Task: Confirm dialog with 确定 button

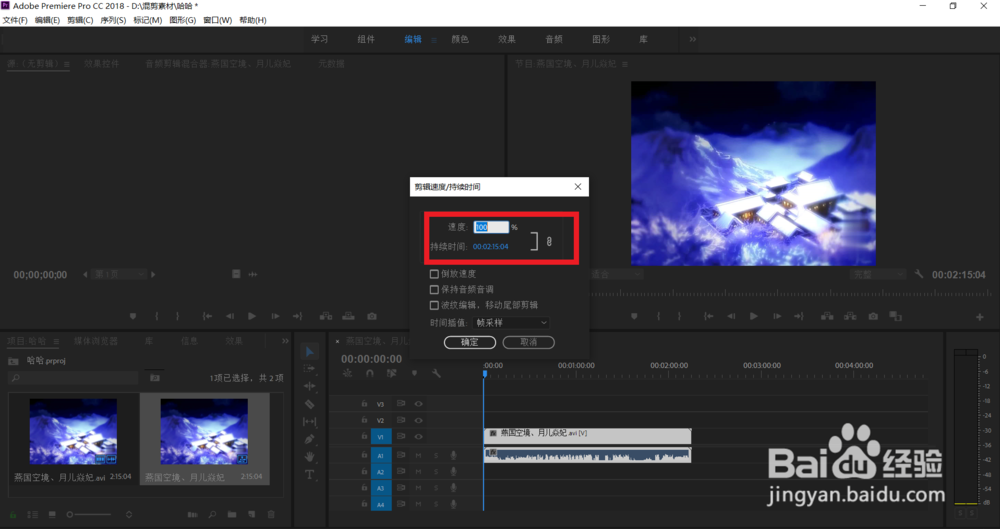Action: (470, 342)
